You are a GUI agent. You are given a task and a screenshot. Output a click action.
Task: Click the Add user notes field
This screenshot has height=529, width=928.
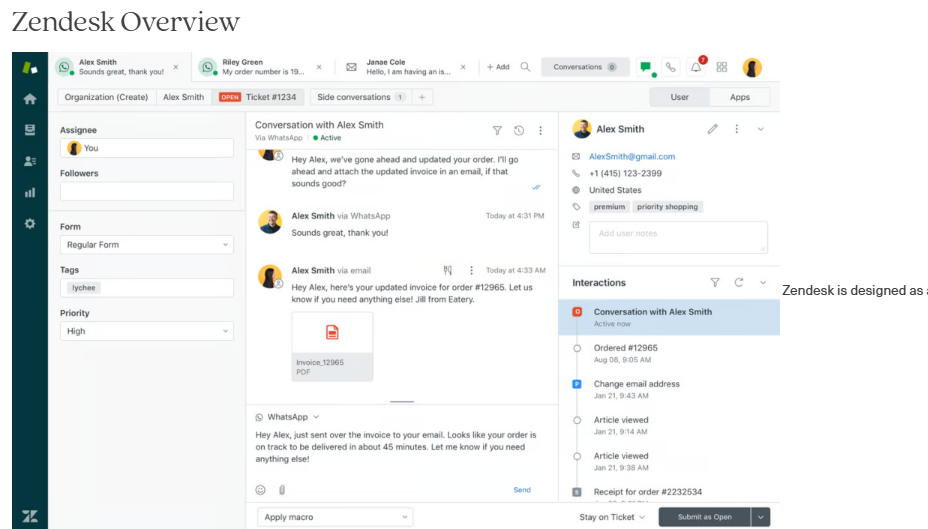[x=678, y=237]
